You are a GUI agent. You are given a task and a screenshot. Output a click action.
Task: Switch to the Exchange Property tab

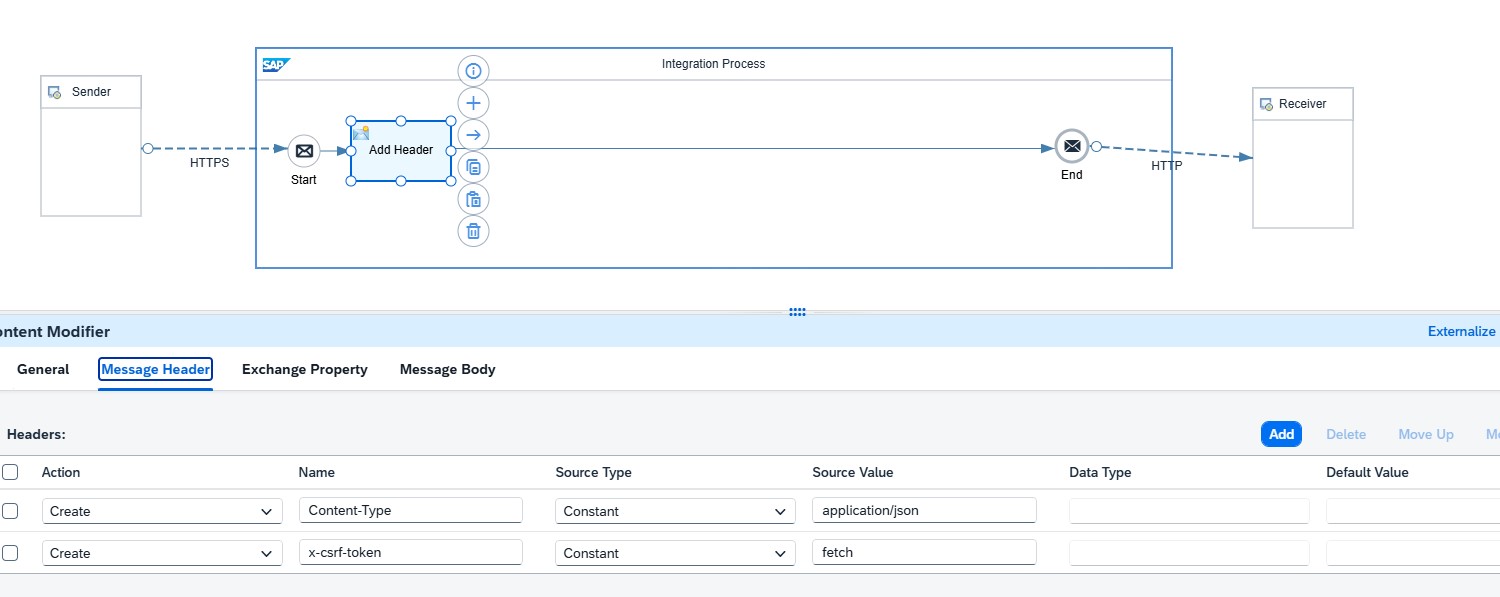coord(304,370)
